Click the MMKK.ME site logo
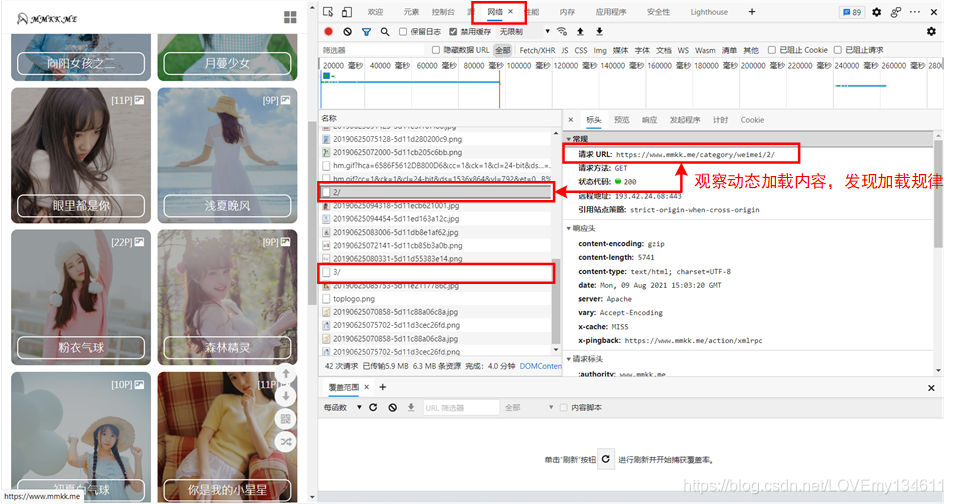953x504 pixels. [47, 19]
